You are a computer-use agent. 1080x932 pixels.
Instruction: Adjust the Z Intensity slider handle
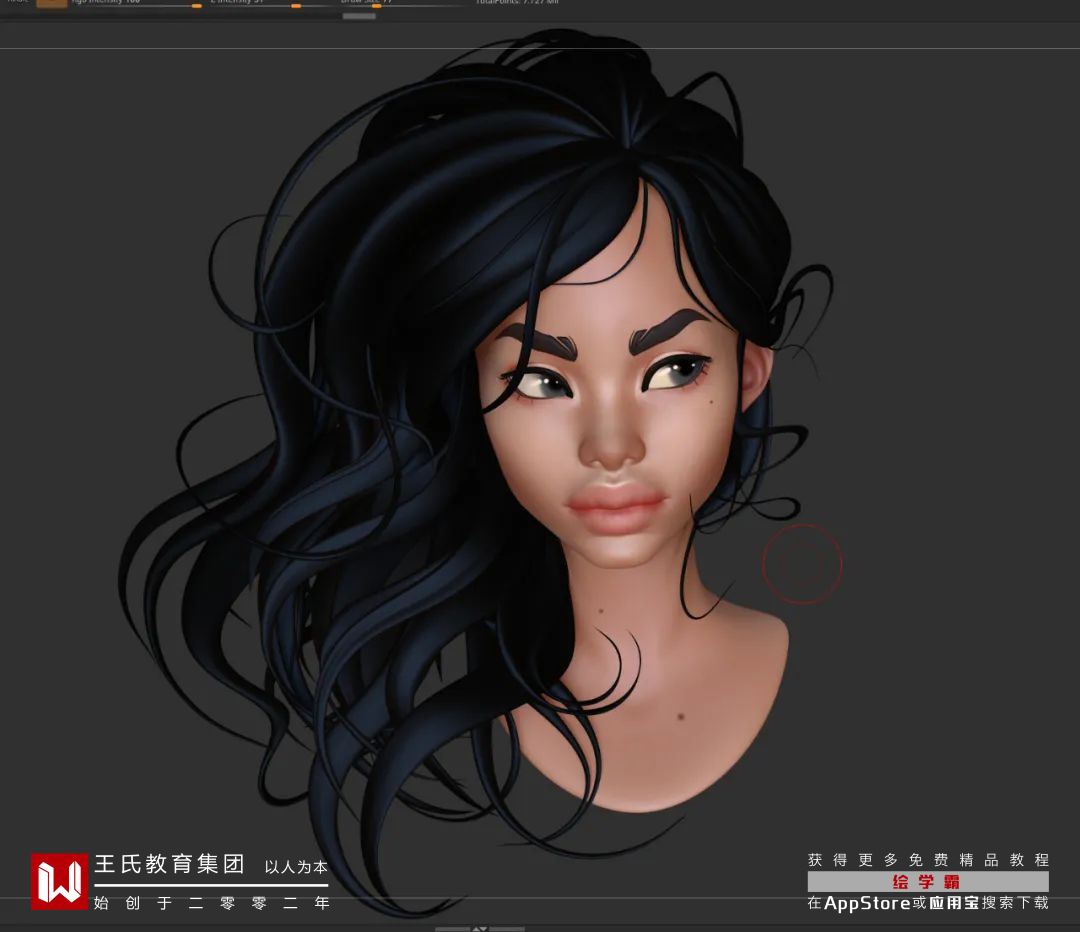pos(296,6)
